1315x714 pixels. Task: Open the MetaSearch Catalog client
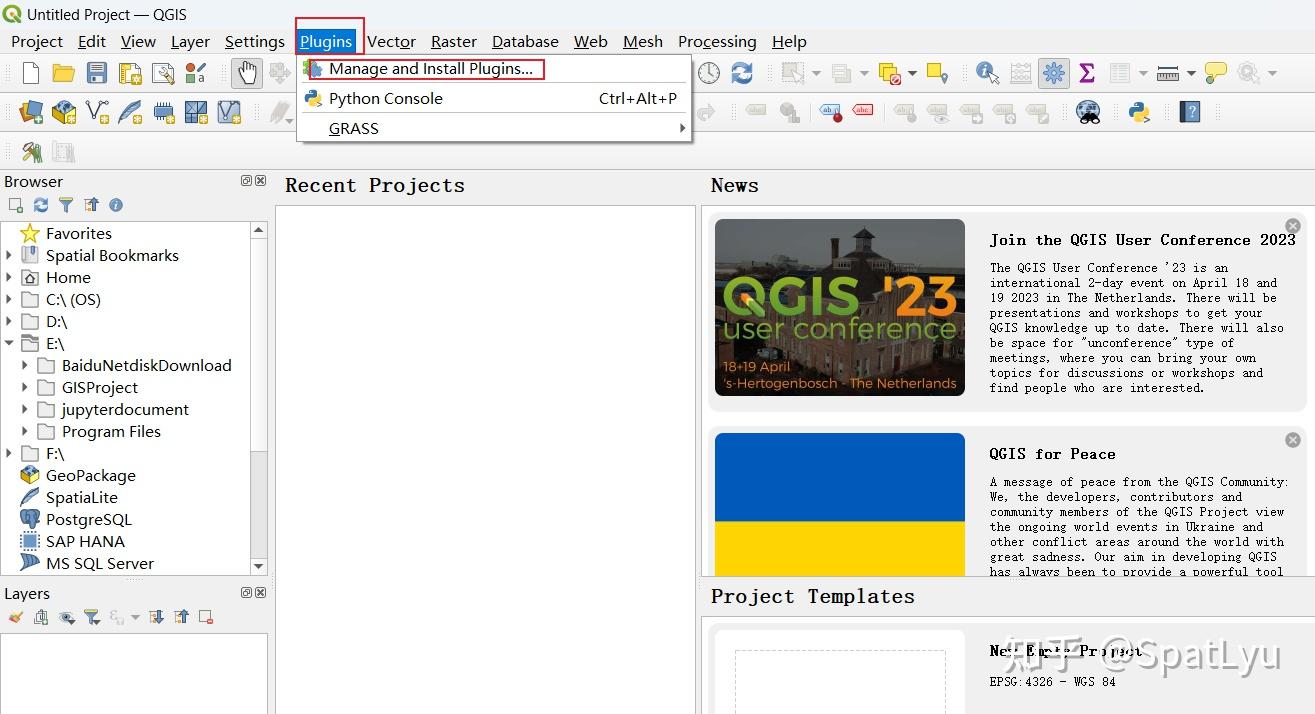point(1089,113)
